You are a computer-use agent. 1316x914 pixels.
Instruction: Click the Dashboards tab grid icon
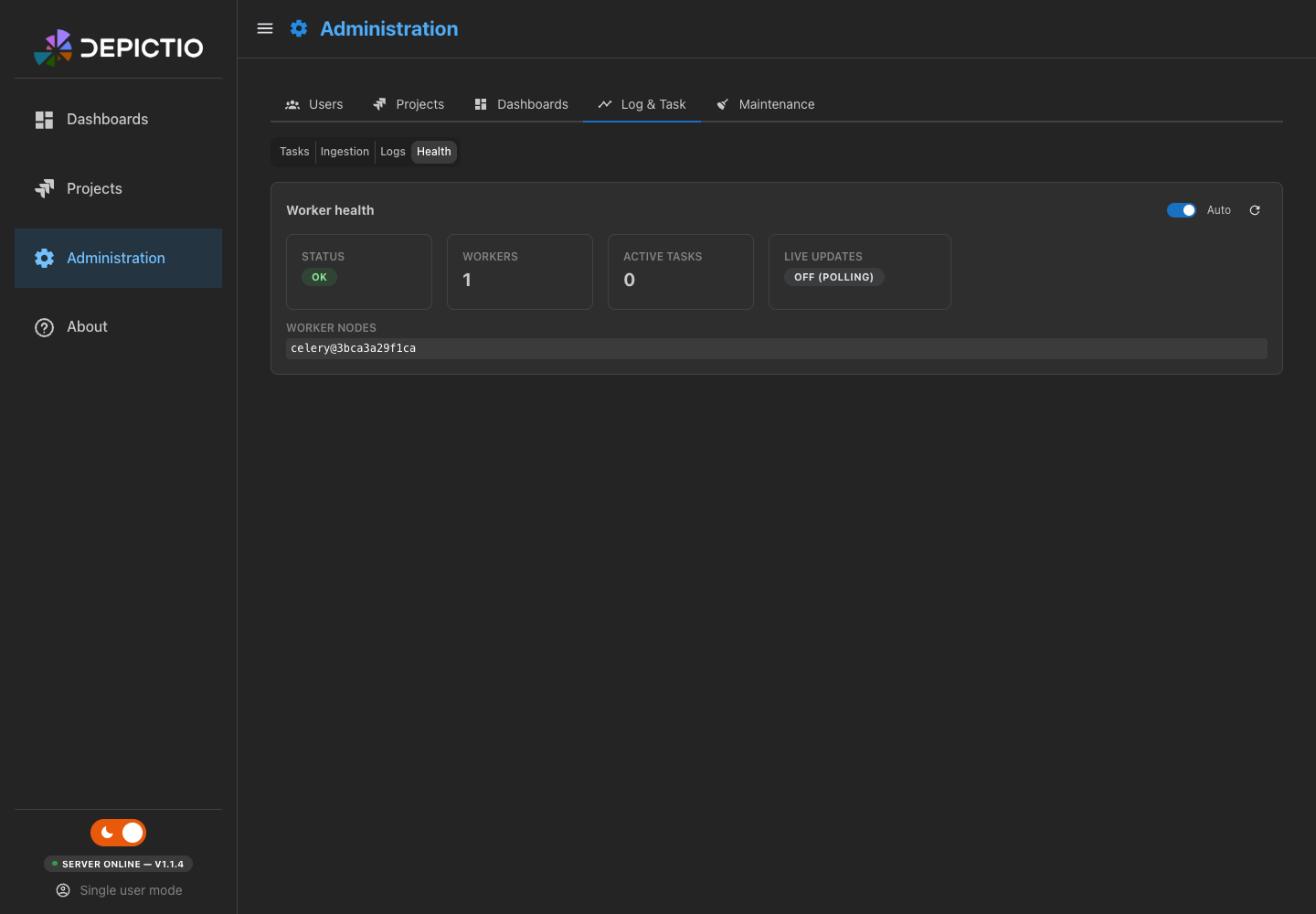point(481,104)
